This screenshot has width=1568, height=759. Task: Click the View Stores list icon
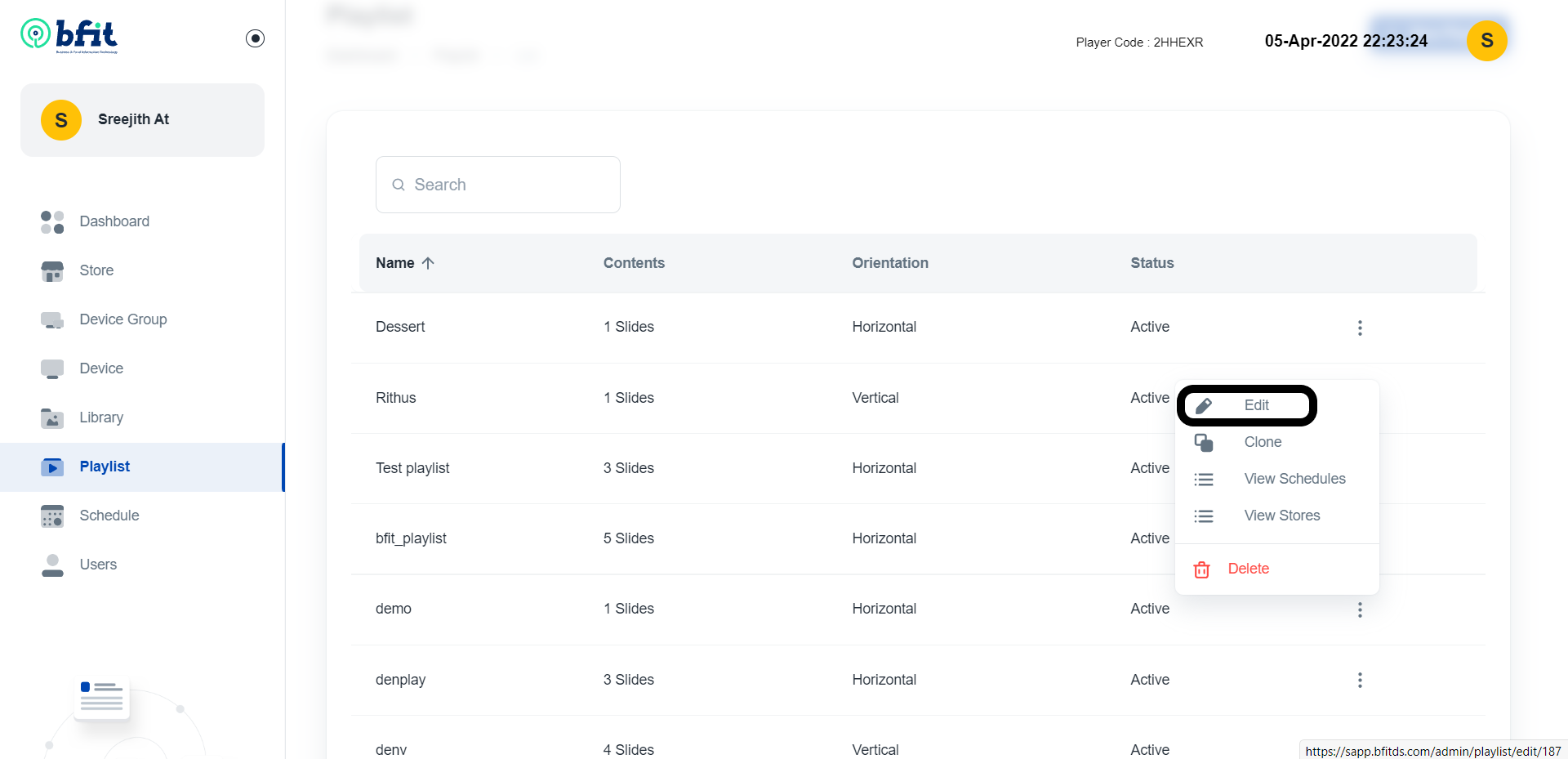[1204, 516]
